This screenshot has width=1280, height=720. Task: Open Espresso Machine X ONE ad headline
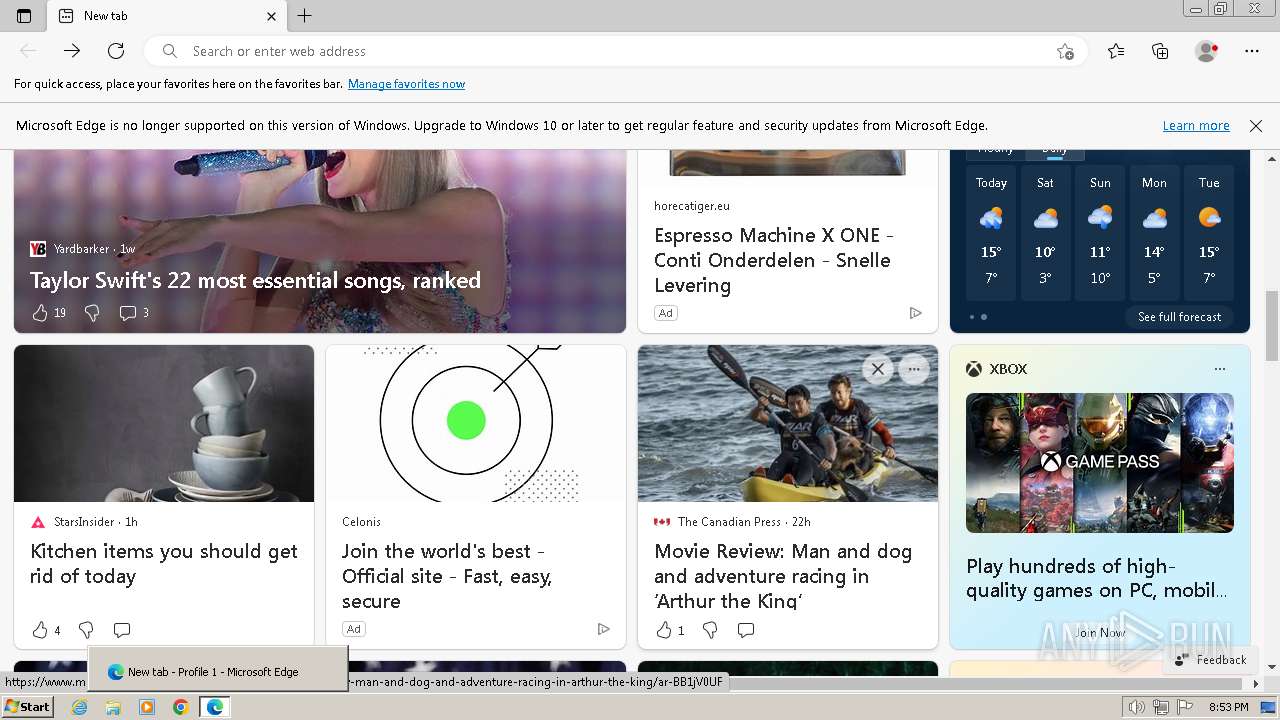click(x=773, y=260)
